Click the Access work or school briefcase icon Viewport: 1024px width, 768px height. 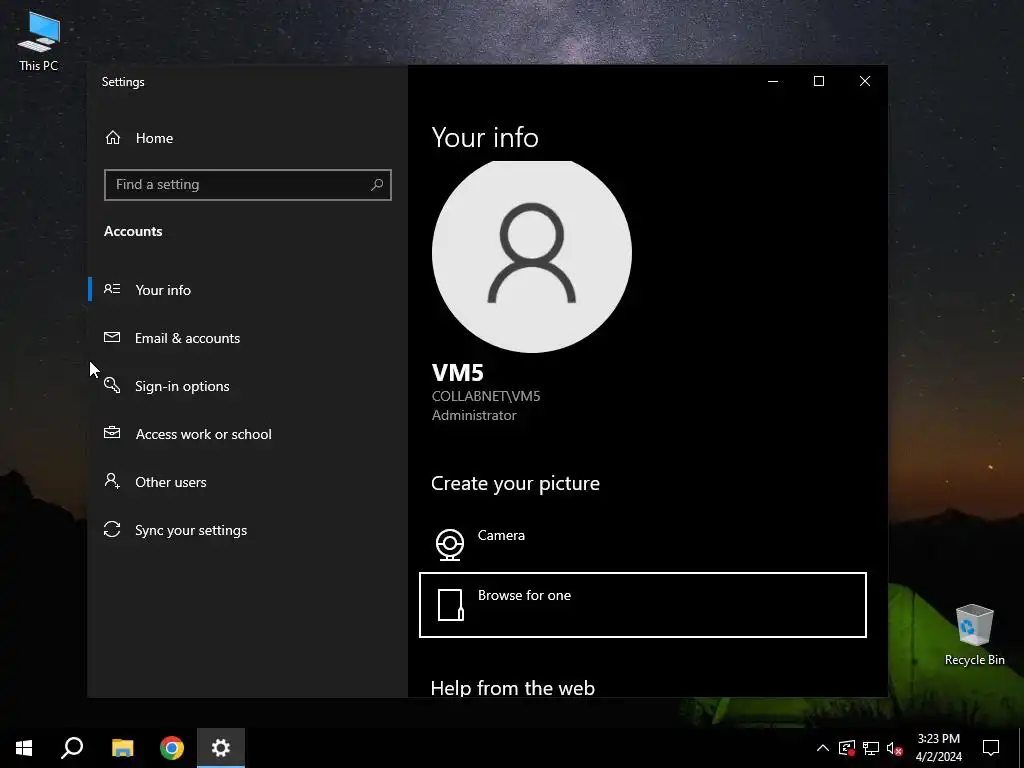tap(112, 432)
